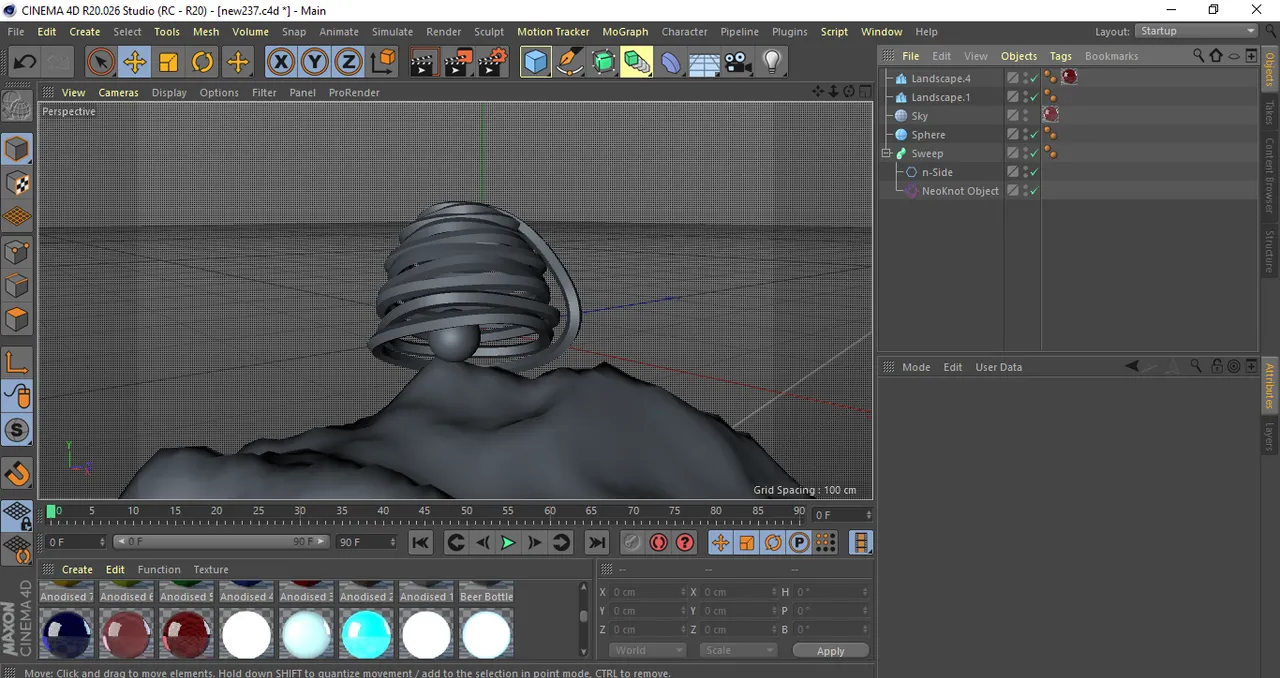
Task: Go to start of animation
Action: click(x=421, y=542)
